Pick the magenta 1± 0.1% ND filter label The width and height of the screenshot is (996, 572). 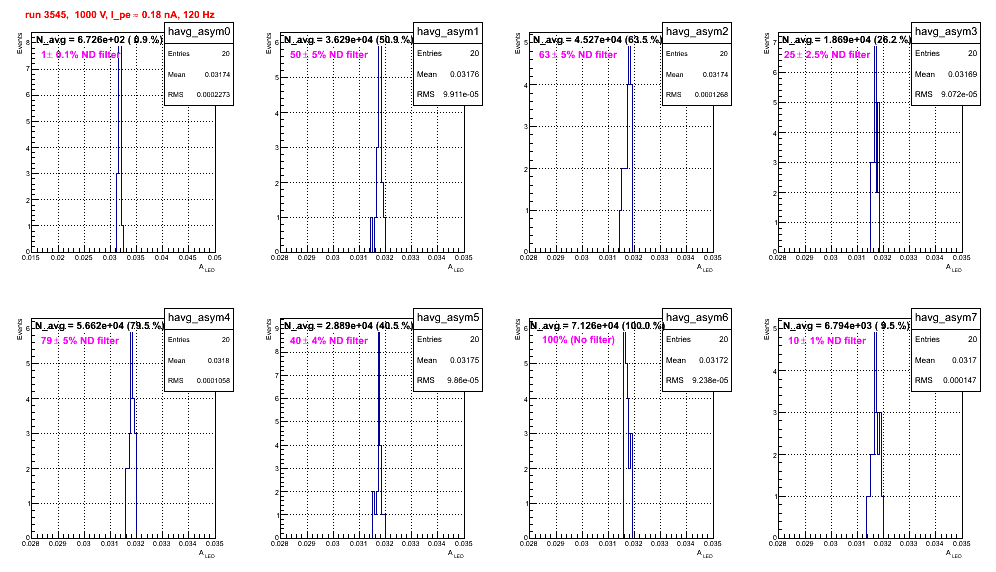click(80, 55)
